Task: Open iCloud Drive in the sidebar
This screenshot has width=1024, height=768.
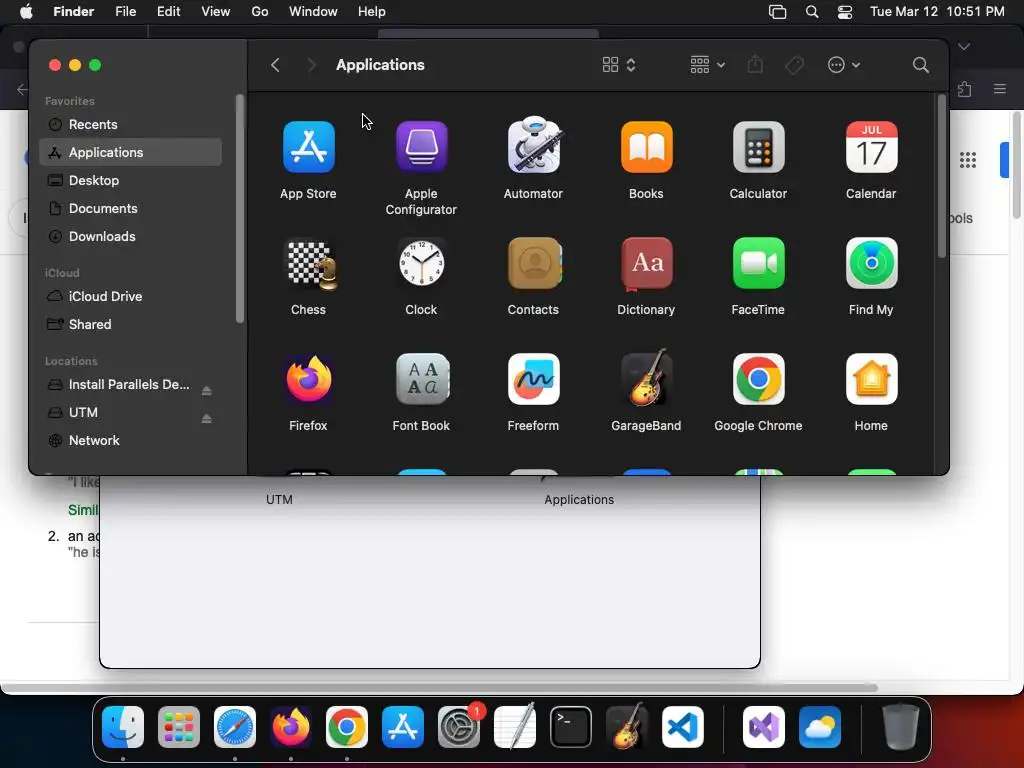Action: click(131, 296)
